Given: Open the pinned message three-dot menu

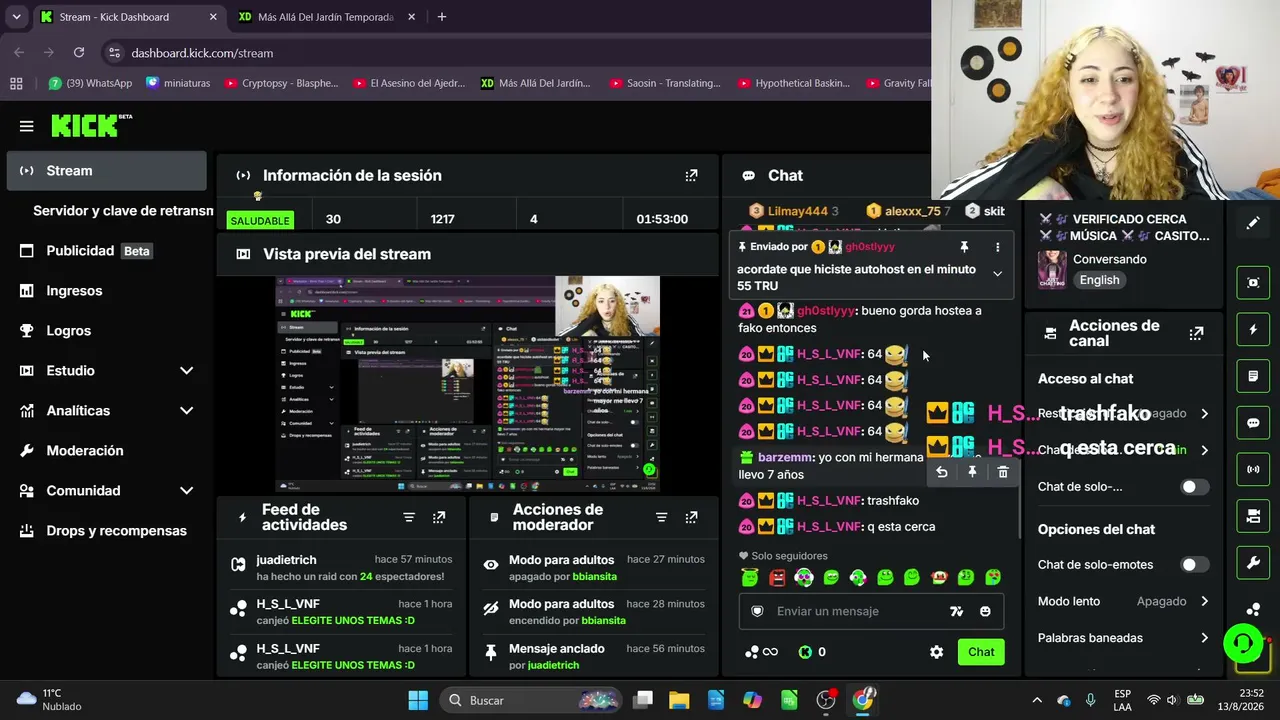Looking at the screenshot, I should pos(997,247).
